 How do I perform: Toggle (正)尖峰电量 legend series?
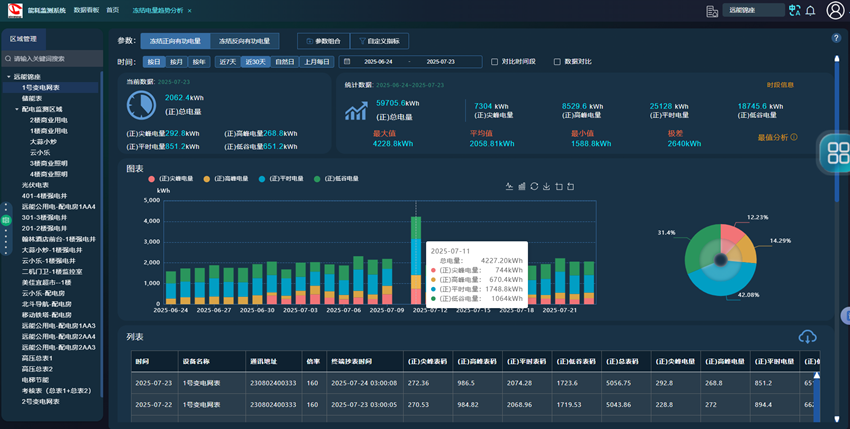coord(170,179)
